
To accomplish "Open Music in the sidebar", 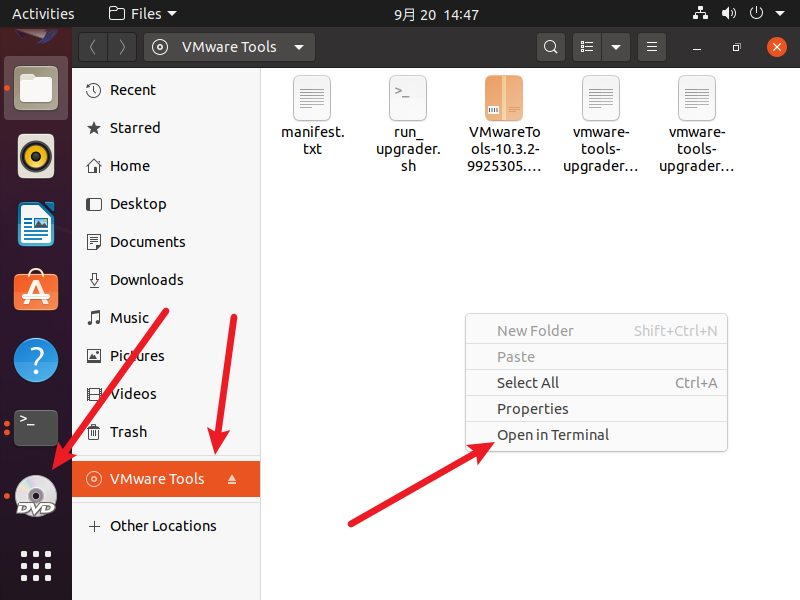I will pos(166,318).
